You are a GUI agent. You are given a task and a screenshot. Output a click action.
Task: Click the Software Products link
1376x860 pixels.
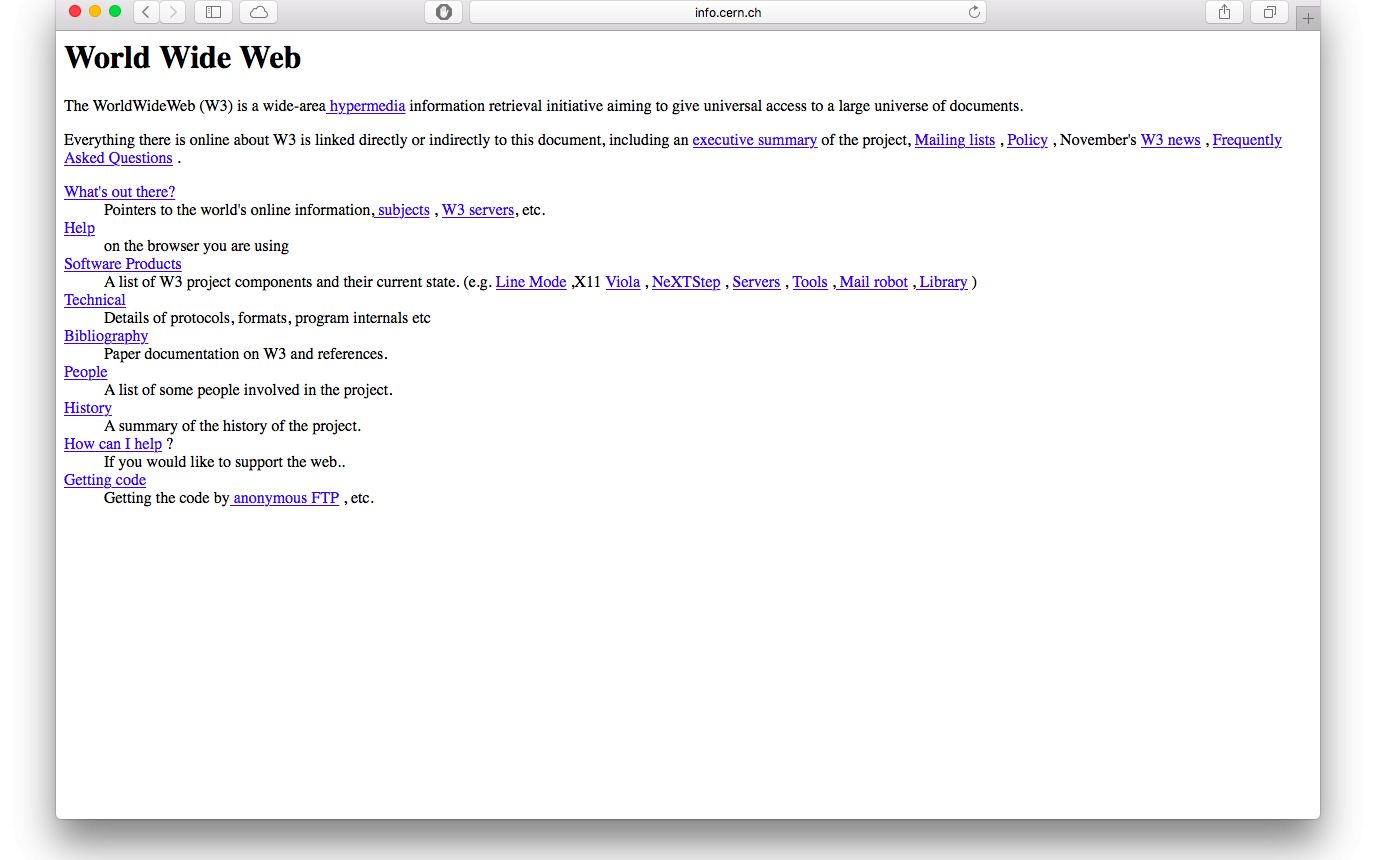click(x=122, y=264)
